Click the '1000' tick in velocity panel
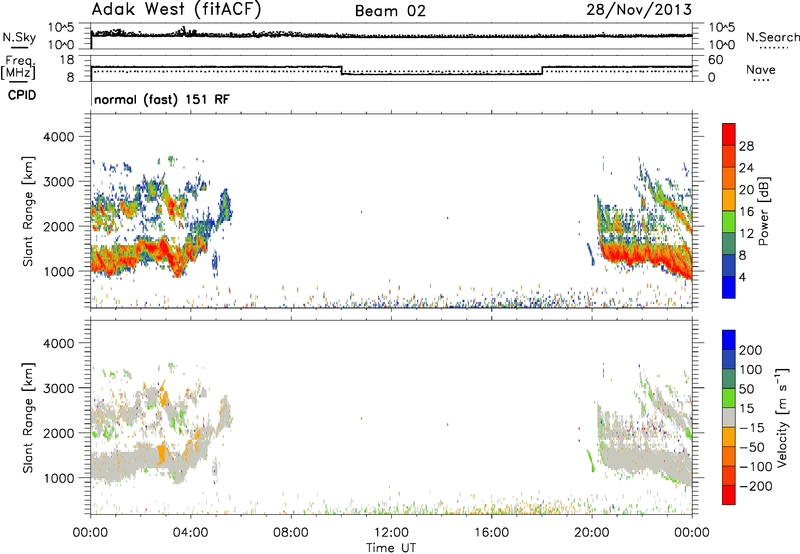 58,478
